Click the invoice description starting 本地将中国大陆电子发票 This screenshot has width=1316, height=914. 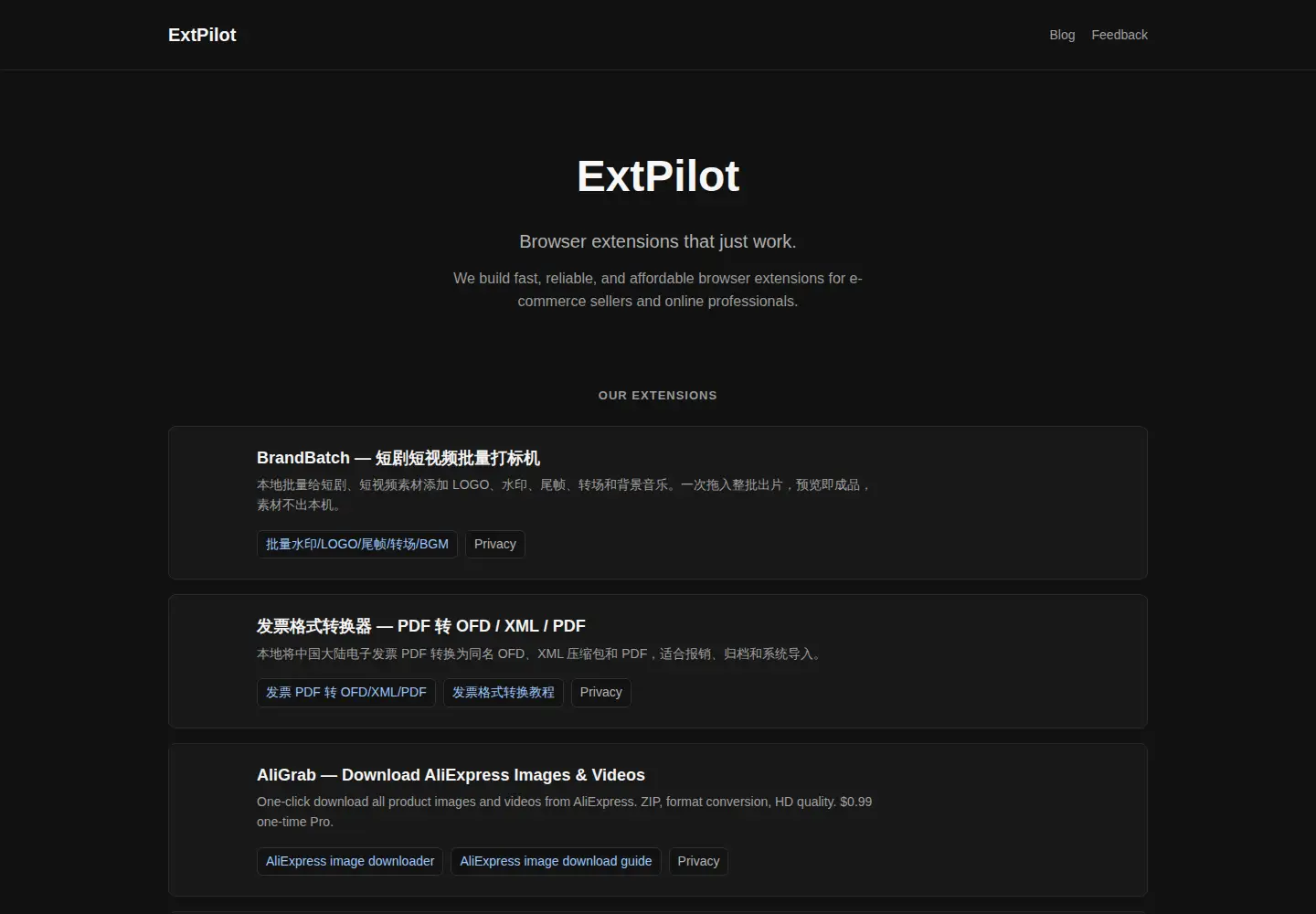point(541,654)
